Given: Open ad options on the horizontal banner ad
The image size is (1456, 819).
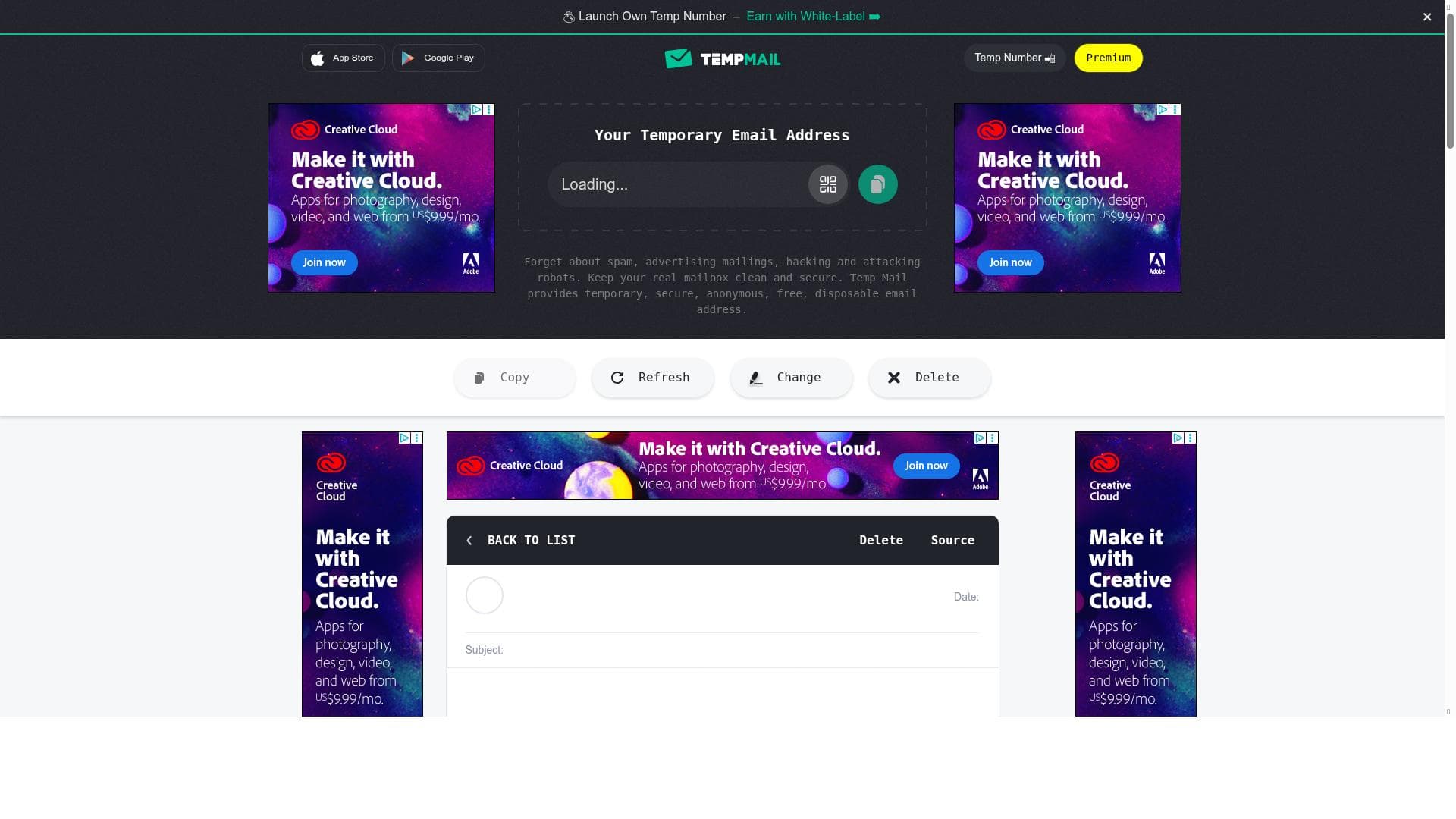Looking at the screenshot, I should pos(992,438).
